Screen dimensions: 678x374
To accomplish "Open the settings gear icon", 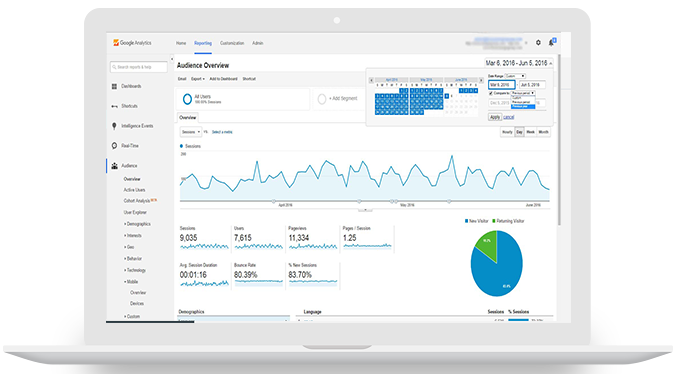I will 538,43.
